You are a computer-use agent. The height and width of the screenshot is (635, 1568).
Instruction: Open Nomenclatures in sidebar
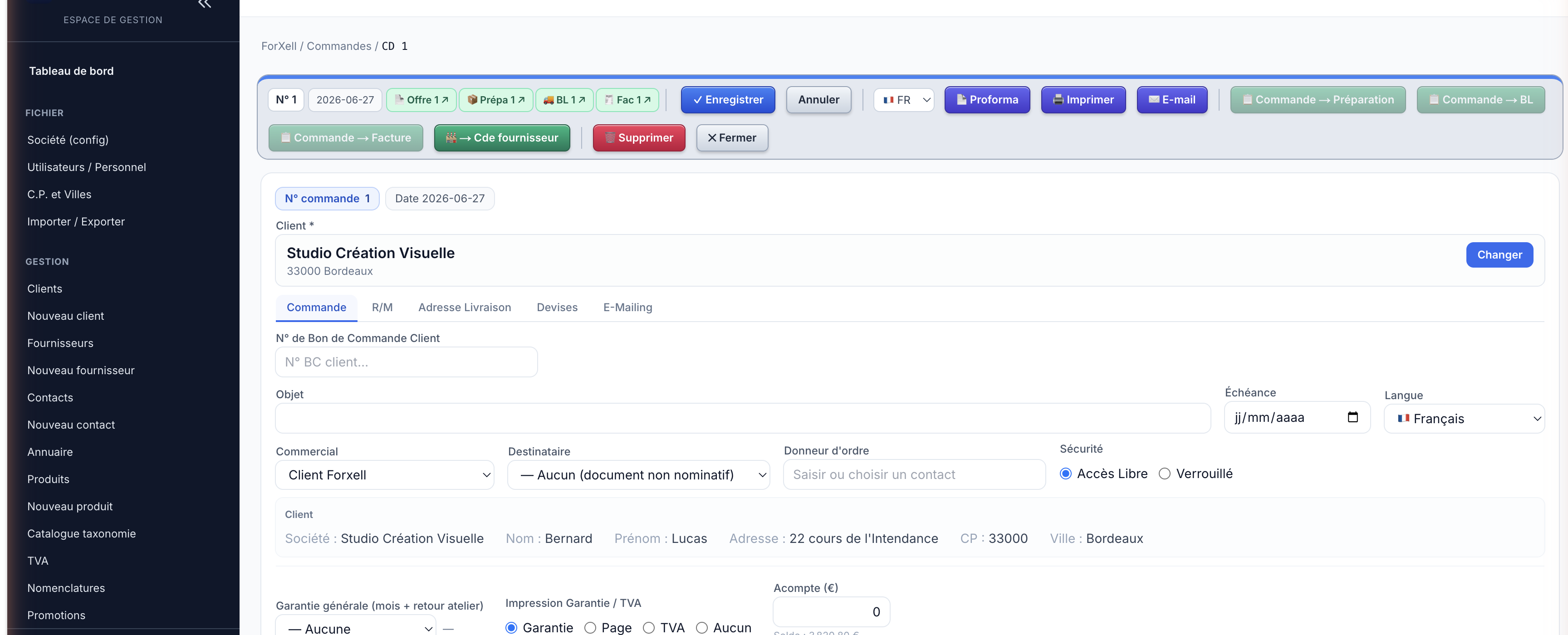[66, 588]
